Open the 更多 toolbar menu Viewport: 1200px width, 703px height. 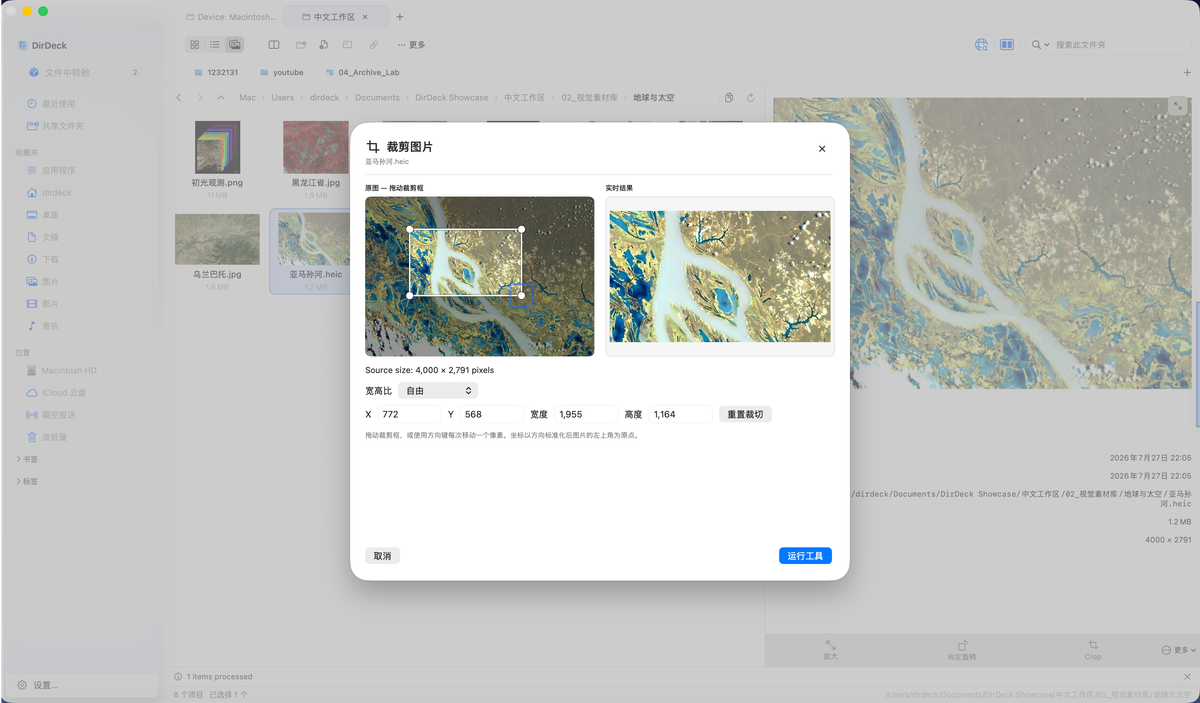coord(411,45)
